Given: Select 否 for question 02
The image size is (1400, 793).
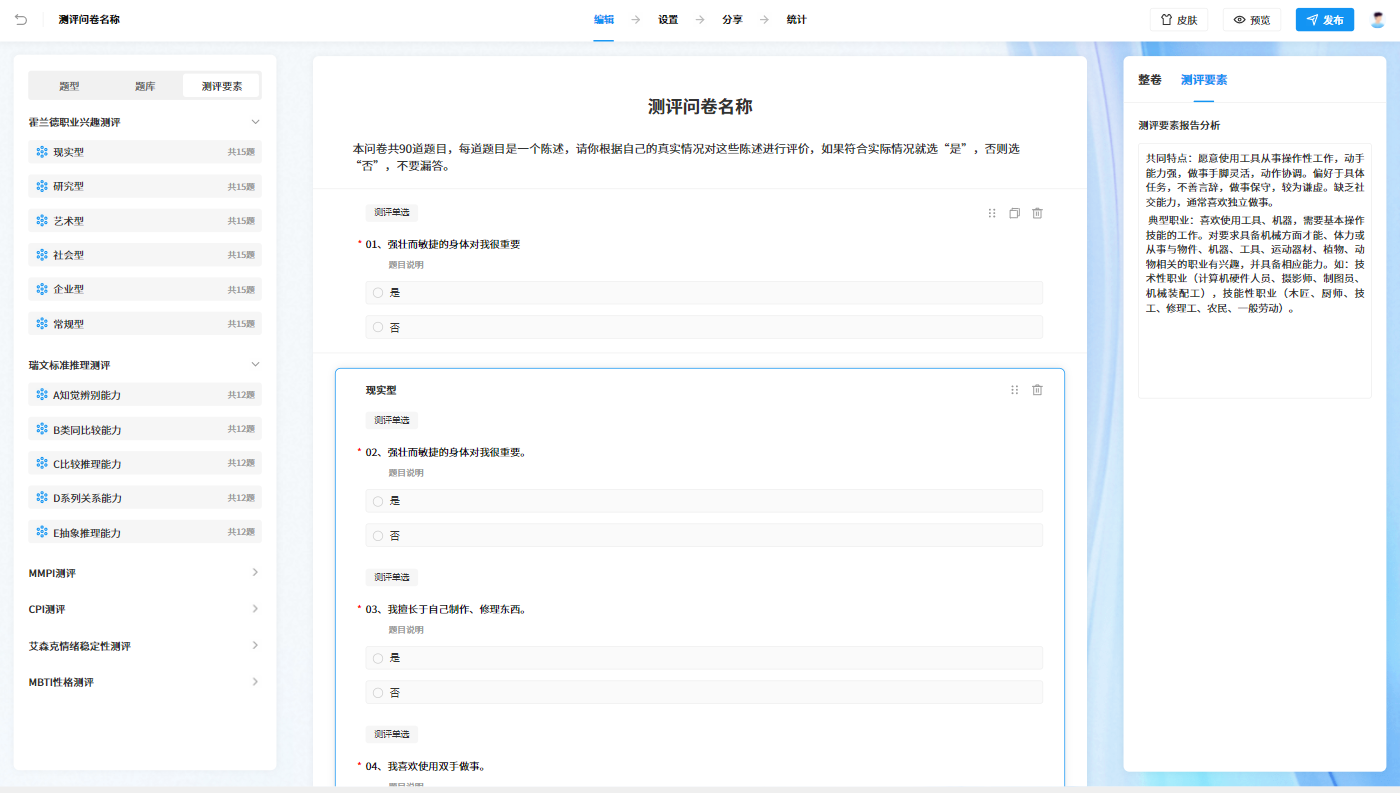Looking at the screenshot, I should (379, 535).
